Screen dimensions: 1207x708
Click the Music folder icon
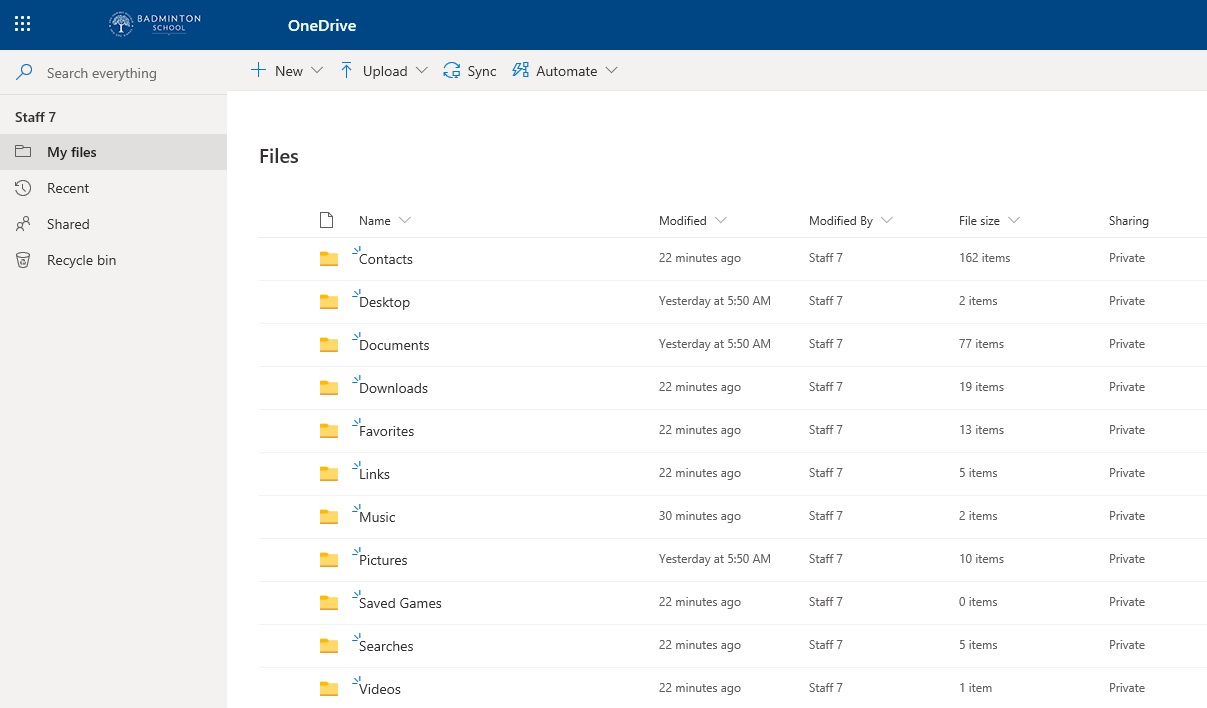pos(329,517)
